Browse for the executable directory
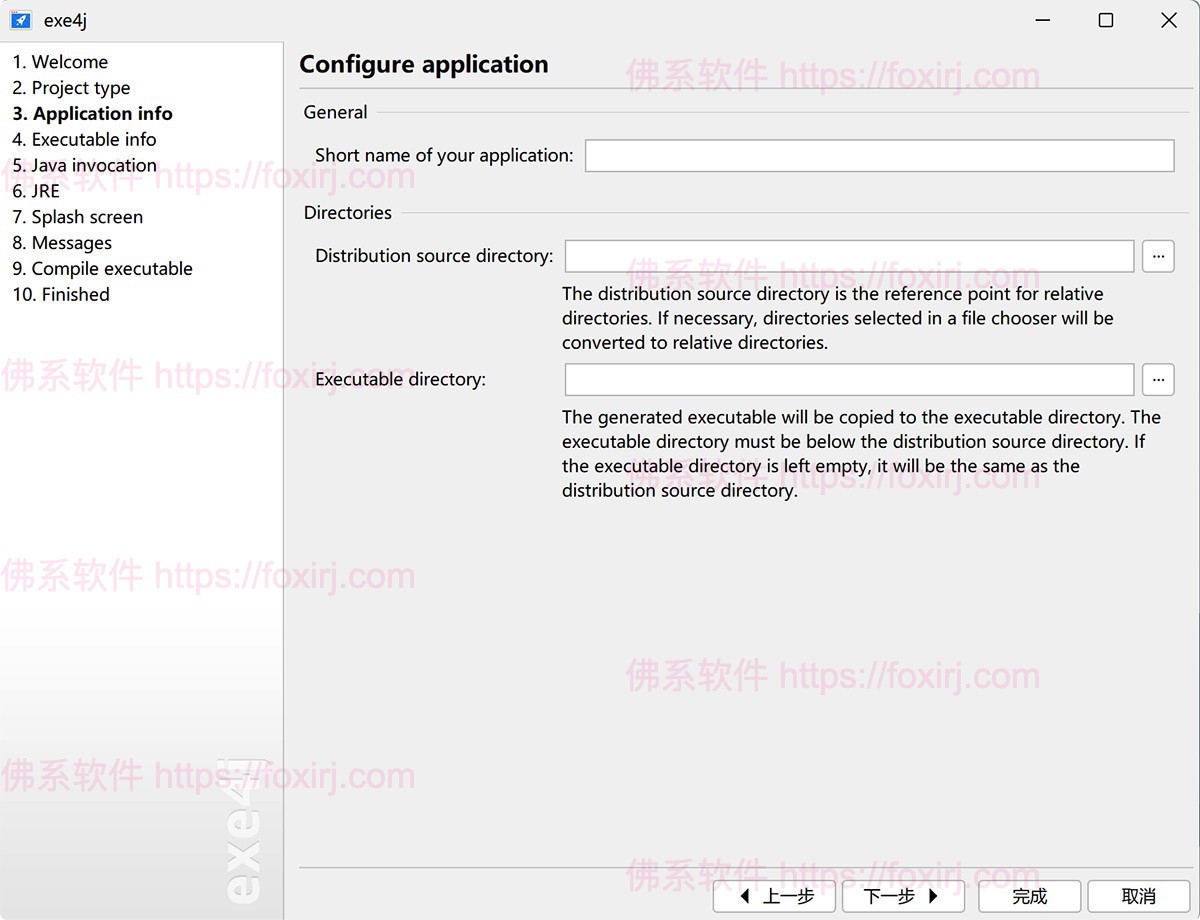The image size is (1200, 920). (1158, 380)
